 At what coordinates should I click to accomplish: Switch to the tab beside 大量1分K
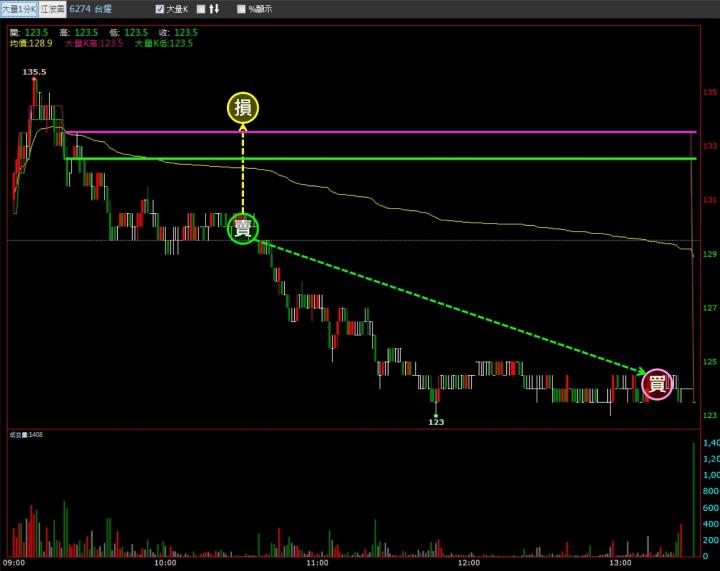coord(53,9)
